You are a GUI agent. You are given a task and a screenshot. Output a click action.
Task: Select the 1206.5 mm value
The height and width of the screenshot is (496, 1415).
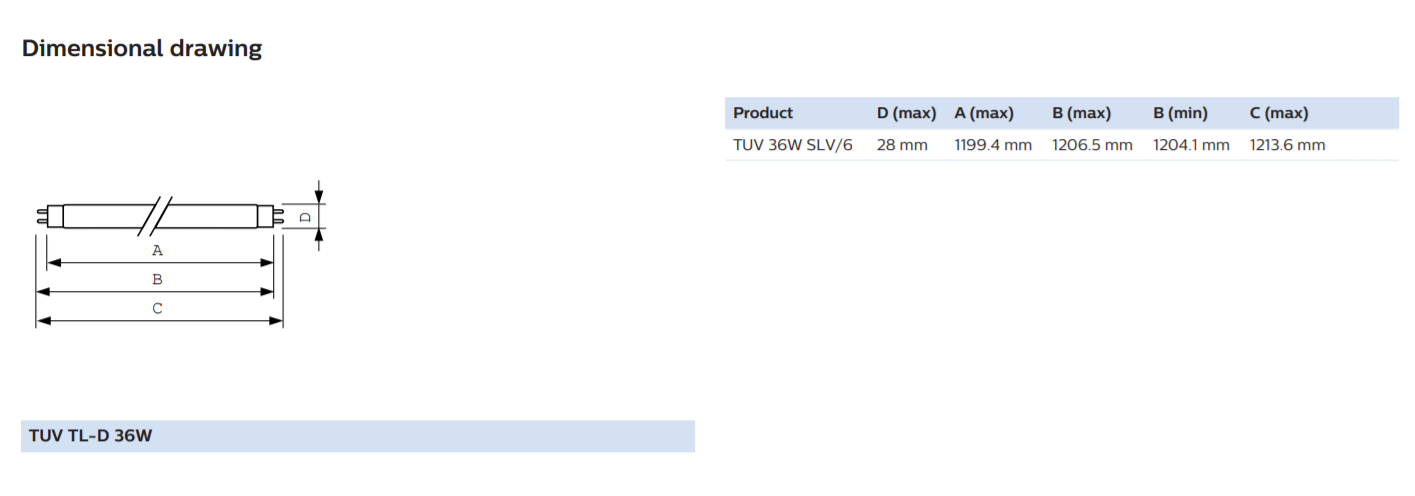[x=1092, y=145]
